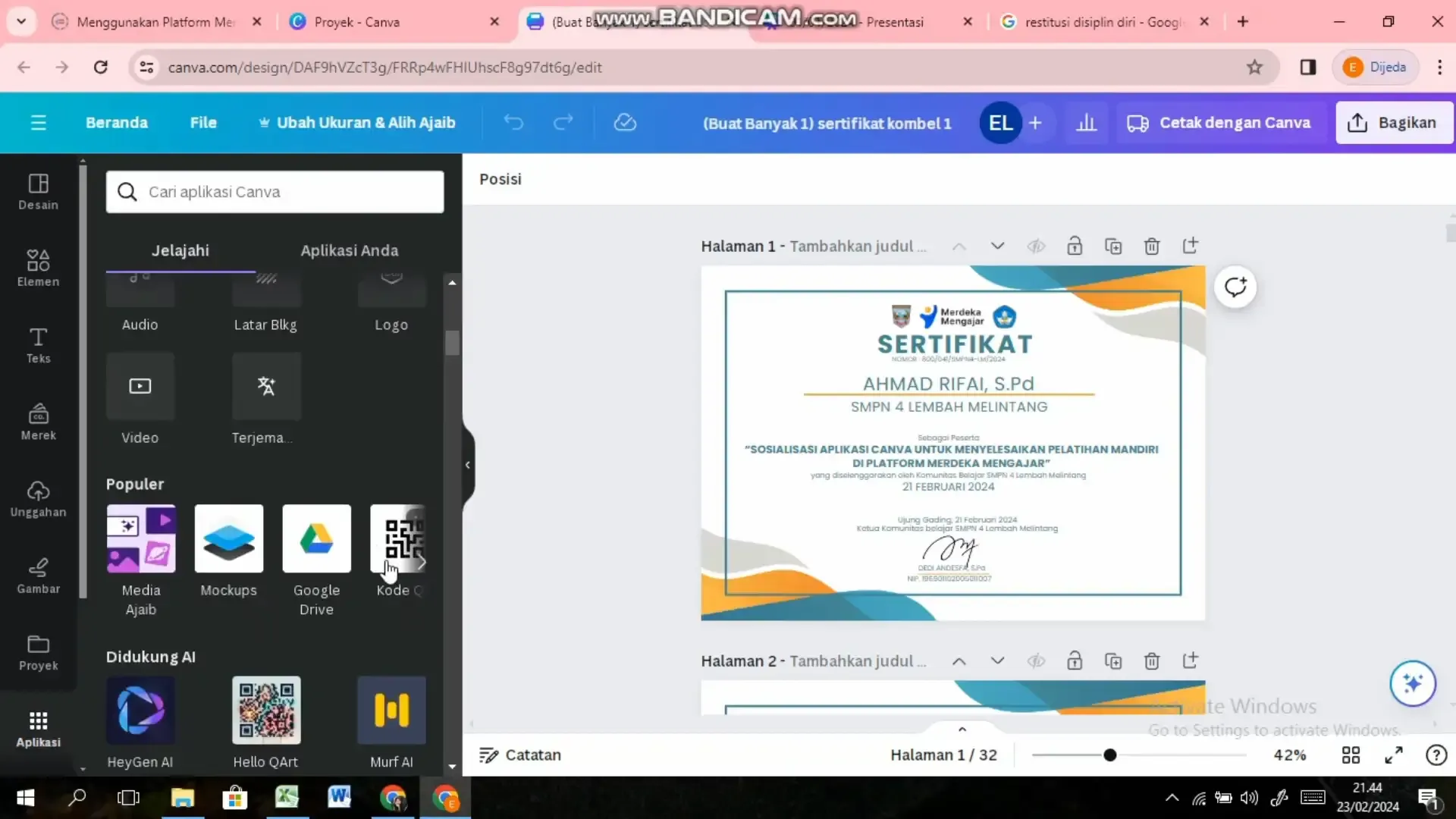
Task: Click the Bagikan share button
Action: (x=1394, y=123)
